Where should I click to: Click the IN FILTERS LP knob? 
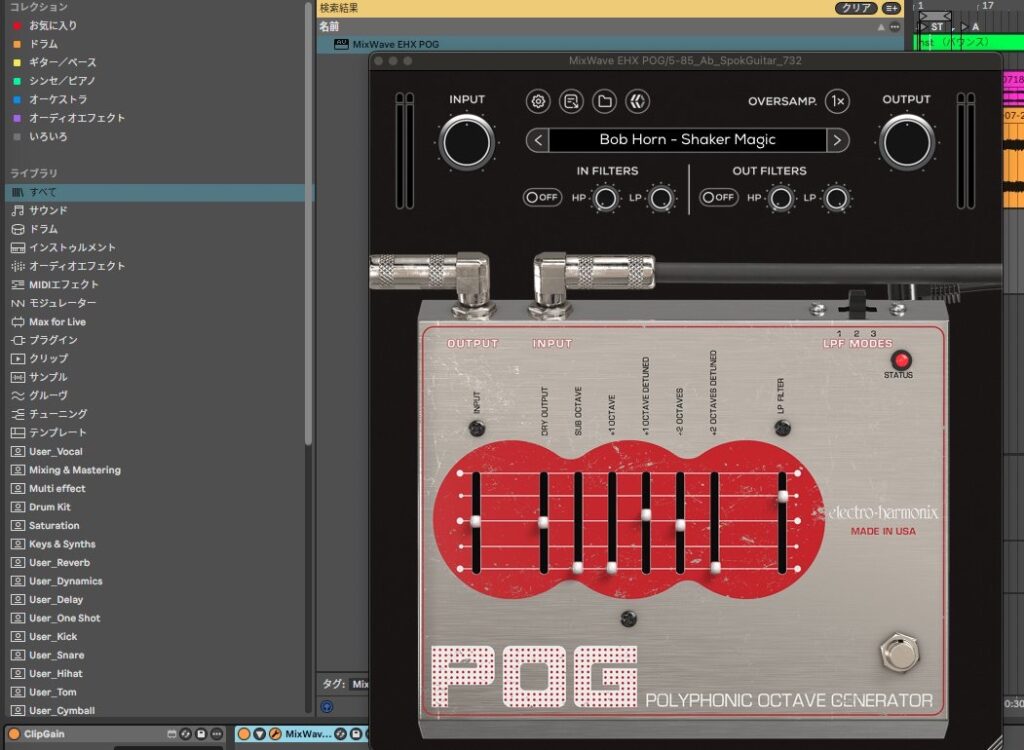(x=661, y=198)
